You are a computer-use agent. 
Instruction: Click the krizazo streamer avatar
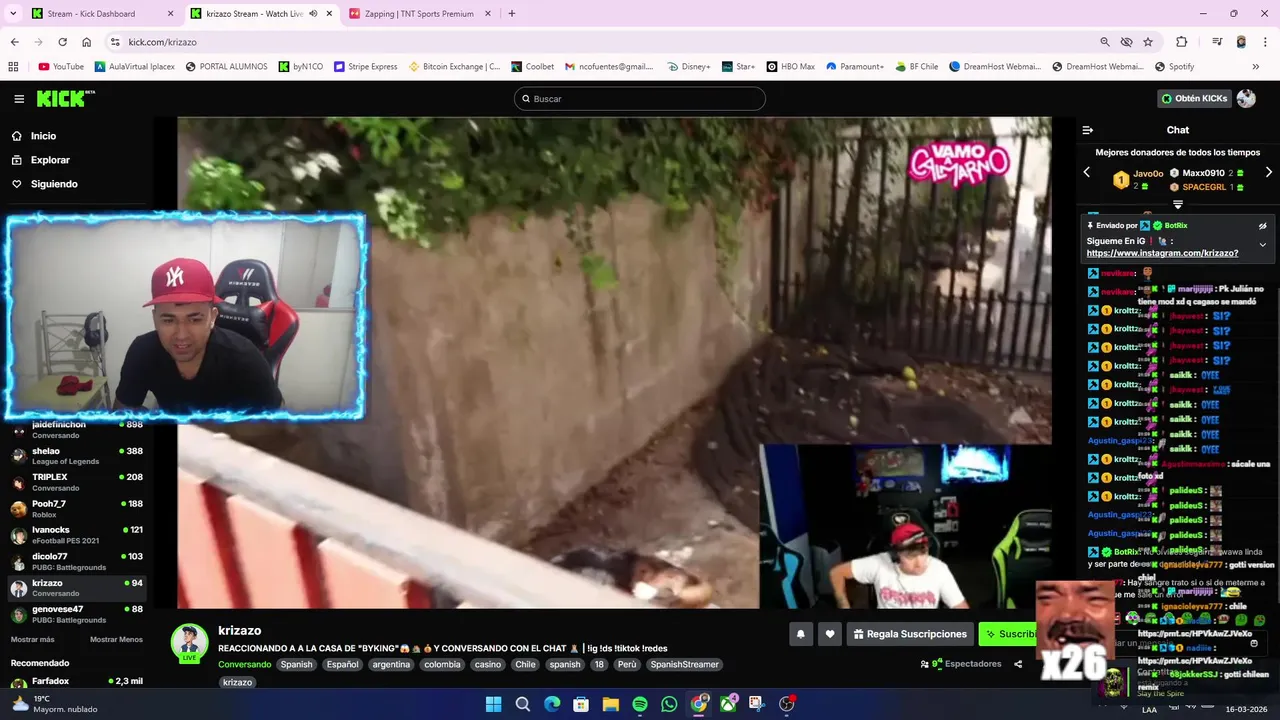click(189, 642)
